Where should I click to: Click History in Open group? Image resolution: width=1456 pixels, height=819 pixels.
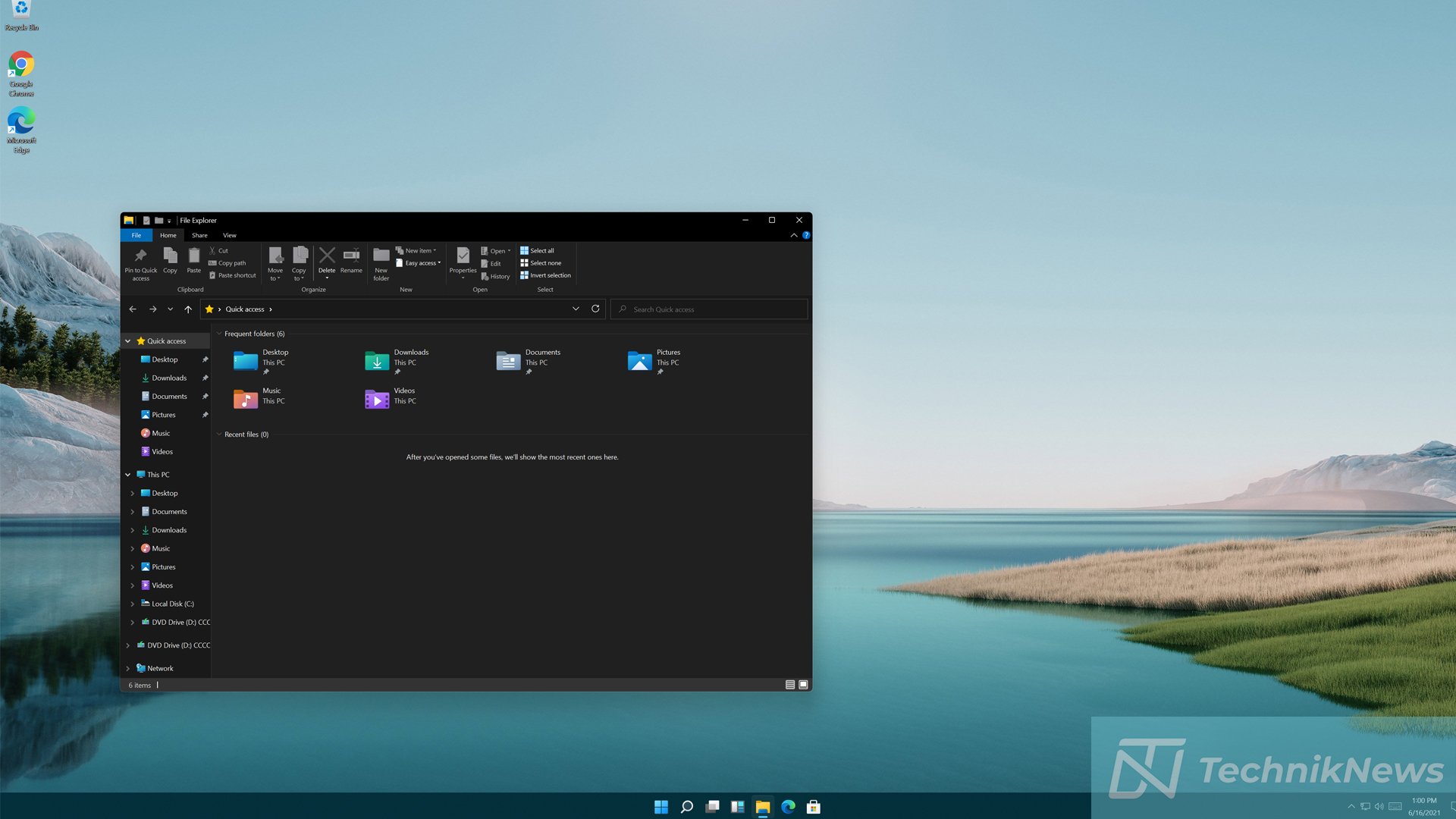495,277
